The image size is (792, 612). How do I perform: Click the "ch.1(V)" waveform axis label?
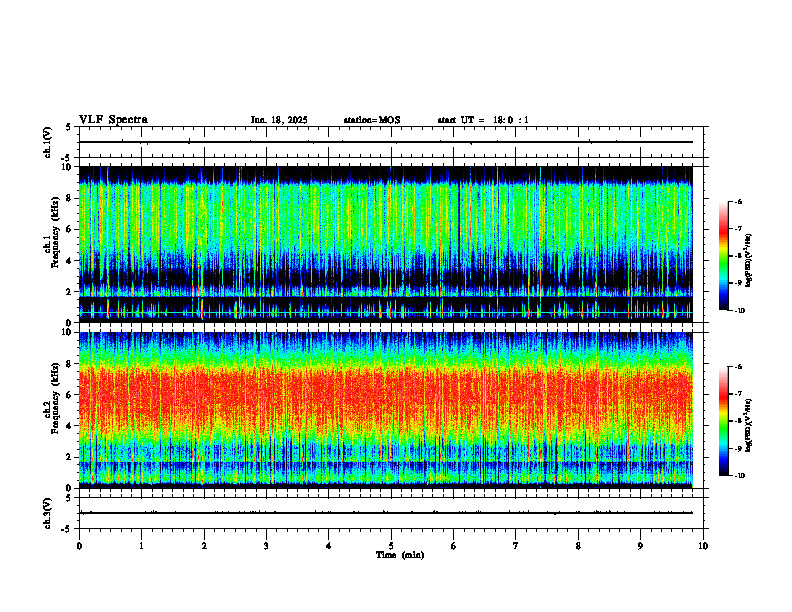(48, 142)
